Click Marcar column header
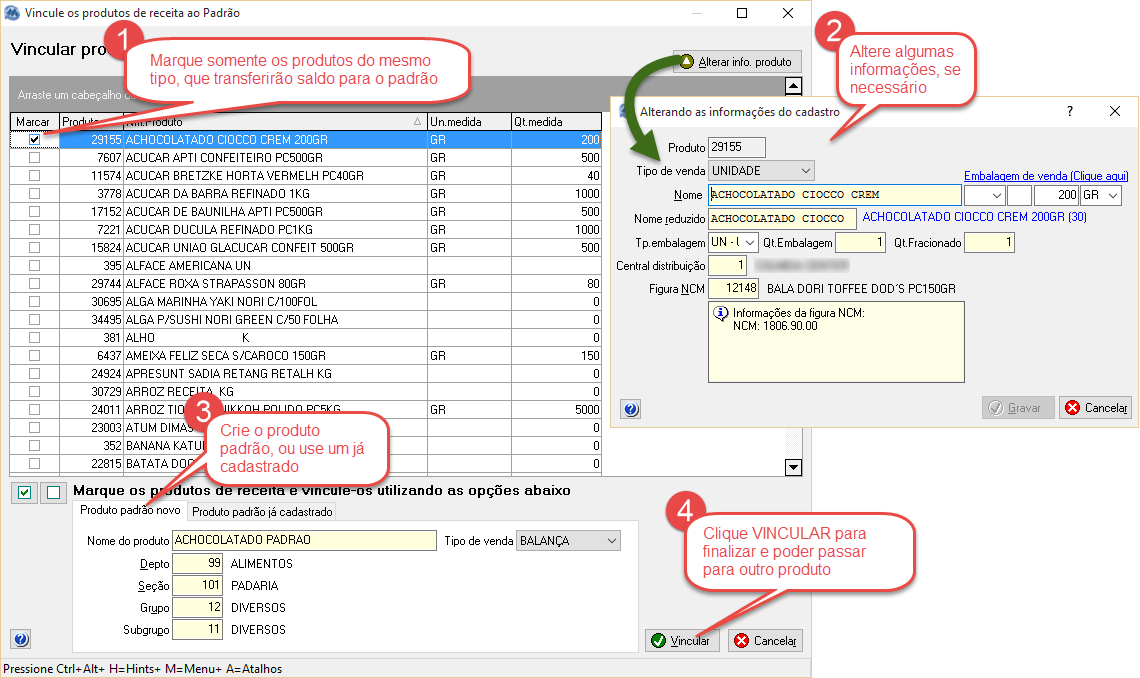Viewport: 1140px width, 678px height. [34, 121]
